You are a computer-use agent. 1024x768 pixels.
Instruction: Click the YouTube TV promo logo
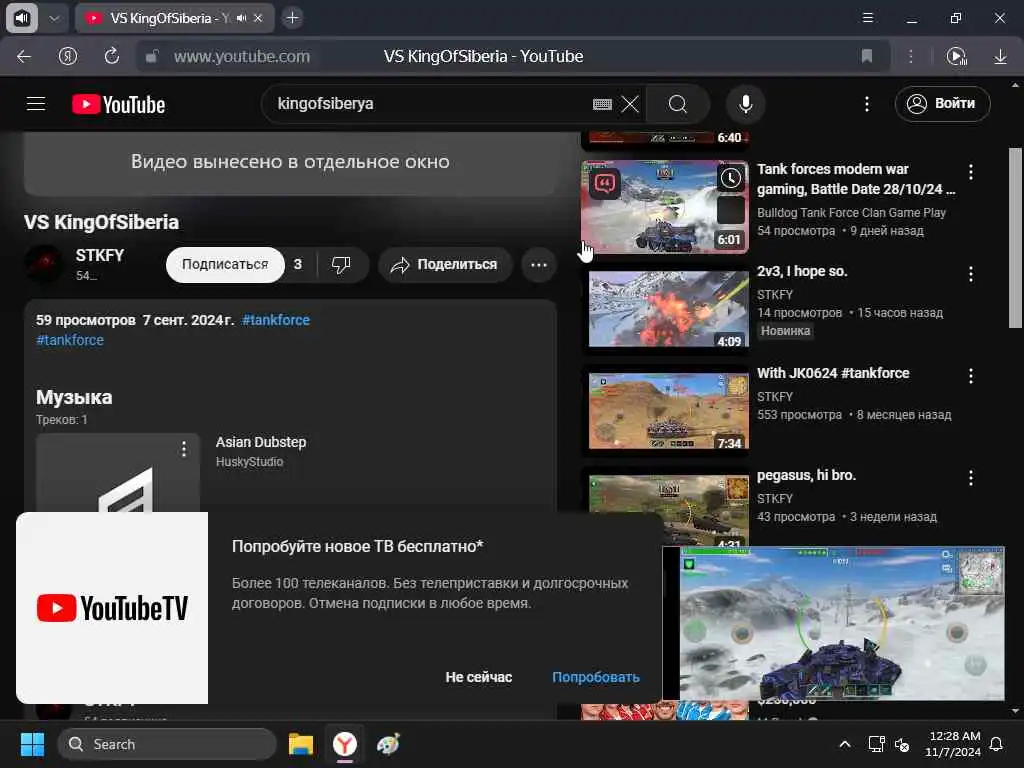coord(112,608)
